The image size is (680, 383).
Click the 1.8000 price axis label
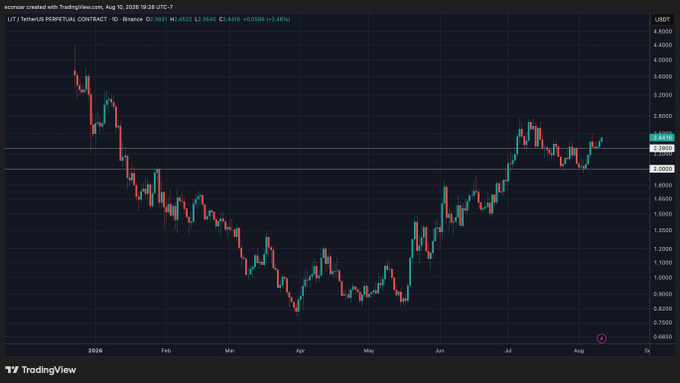(662, 185)
